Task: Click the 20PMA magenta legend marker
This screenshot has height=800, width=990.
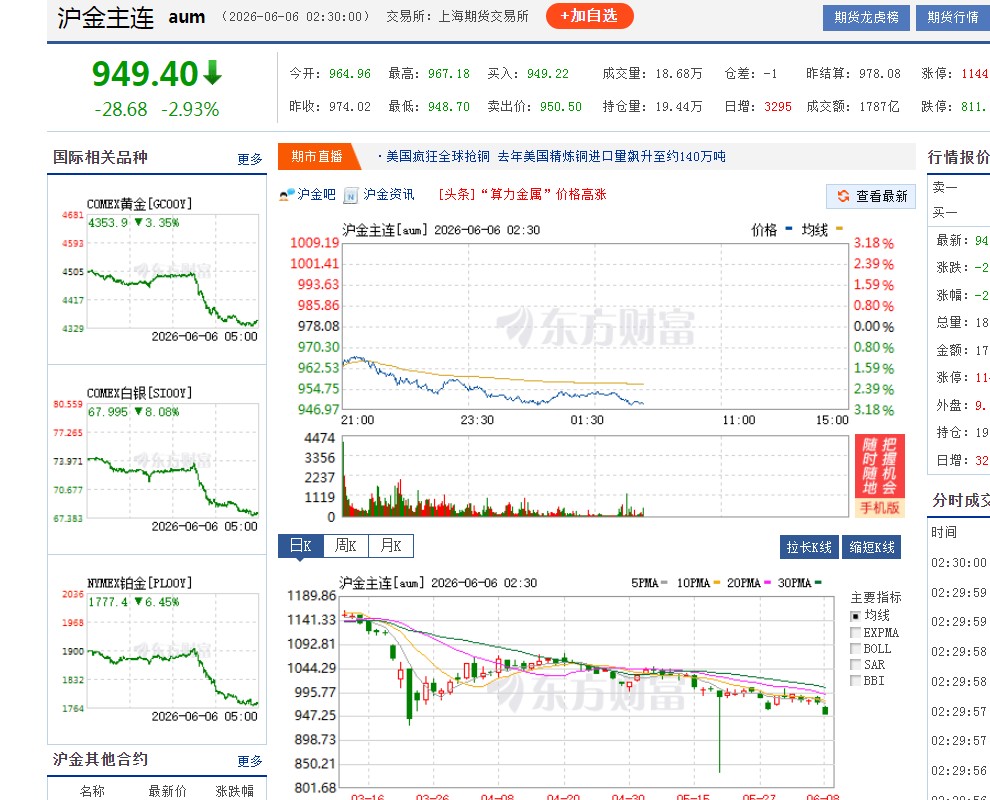Action: pyautogui.click(x=767, y=583)
